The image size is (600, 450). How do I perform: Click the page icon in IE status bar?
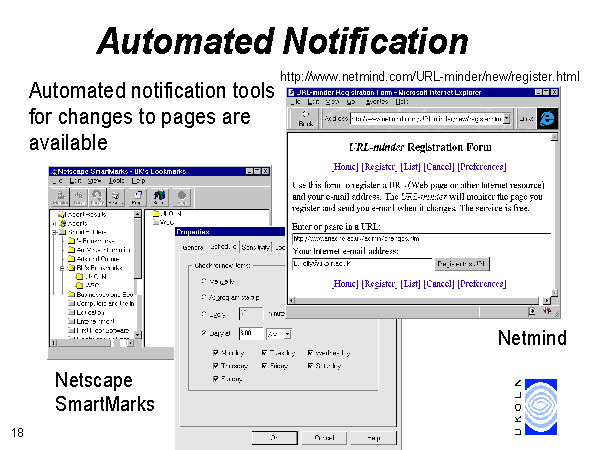coord(532,311)
